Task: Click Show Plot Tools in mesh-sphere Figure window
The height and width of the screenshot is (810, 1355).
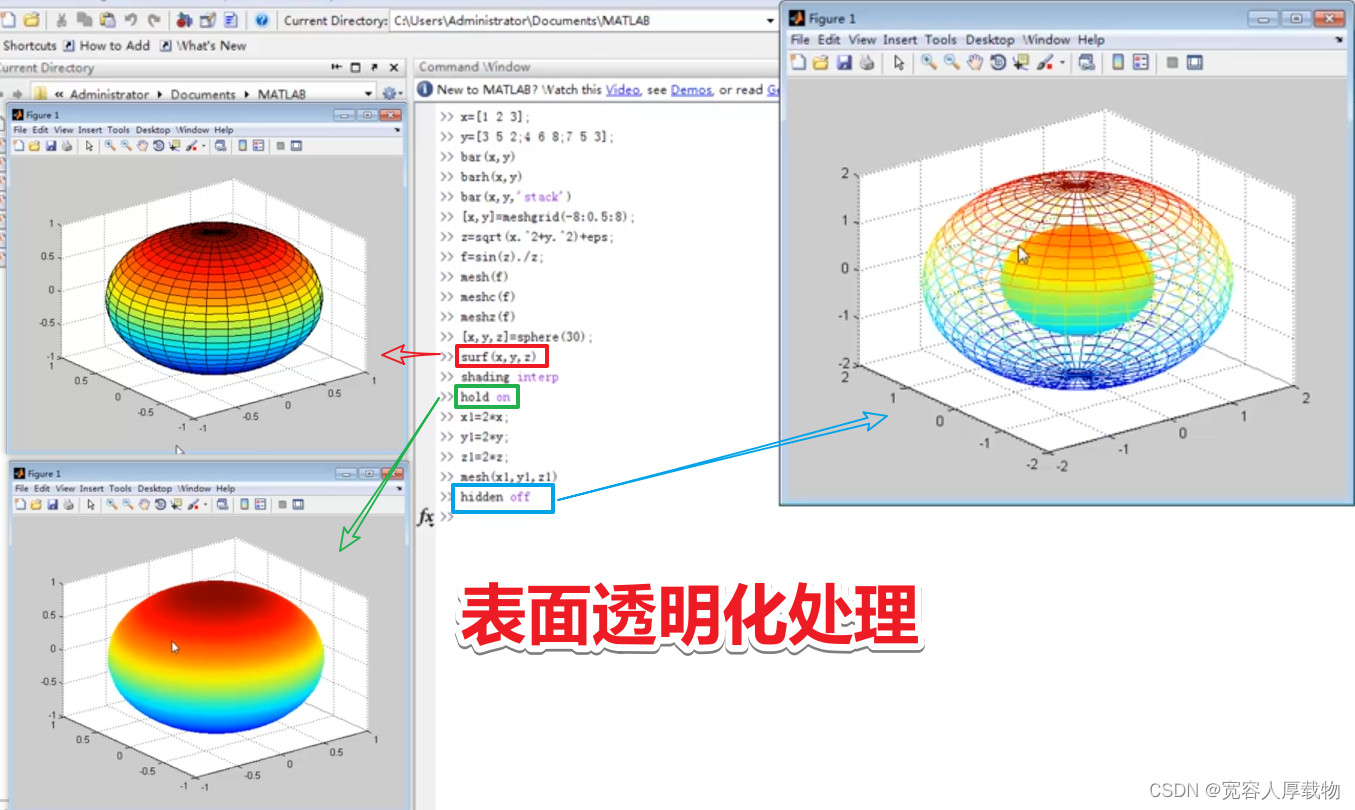Action: tap(1195, 62)
